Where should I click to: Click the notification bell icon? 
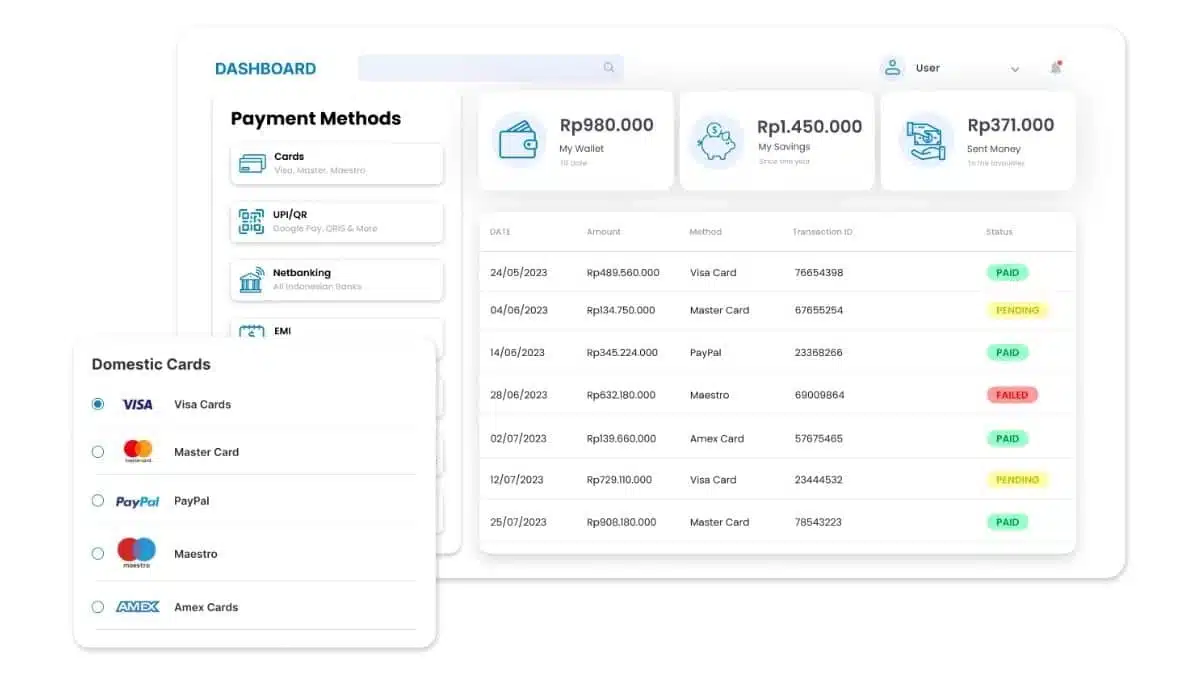click(x=1055, y=68)
